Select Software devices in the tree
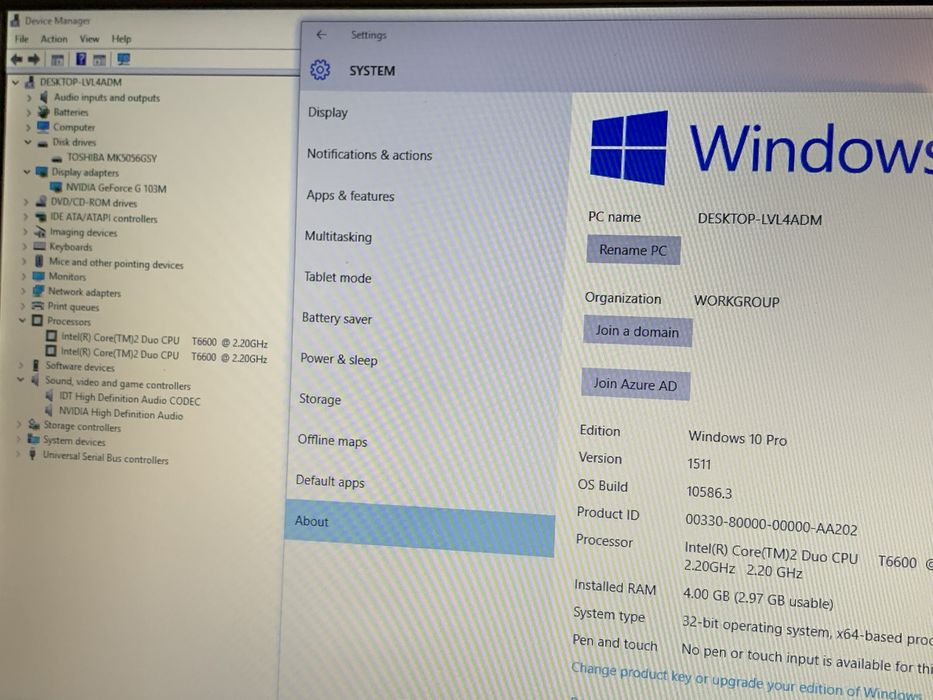 (80, 366)
